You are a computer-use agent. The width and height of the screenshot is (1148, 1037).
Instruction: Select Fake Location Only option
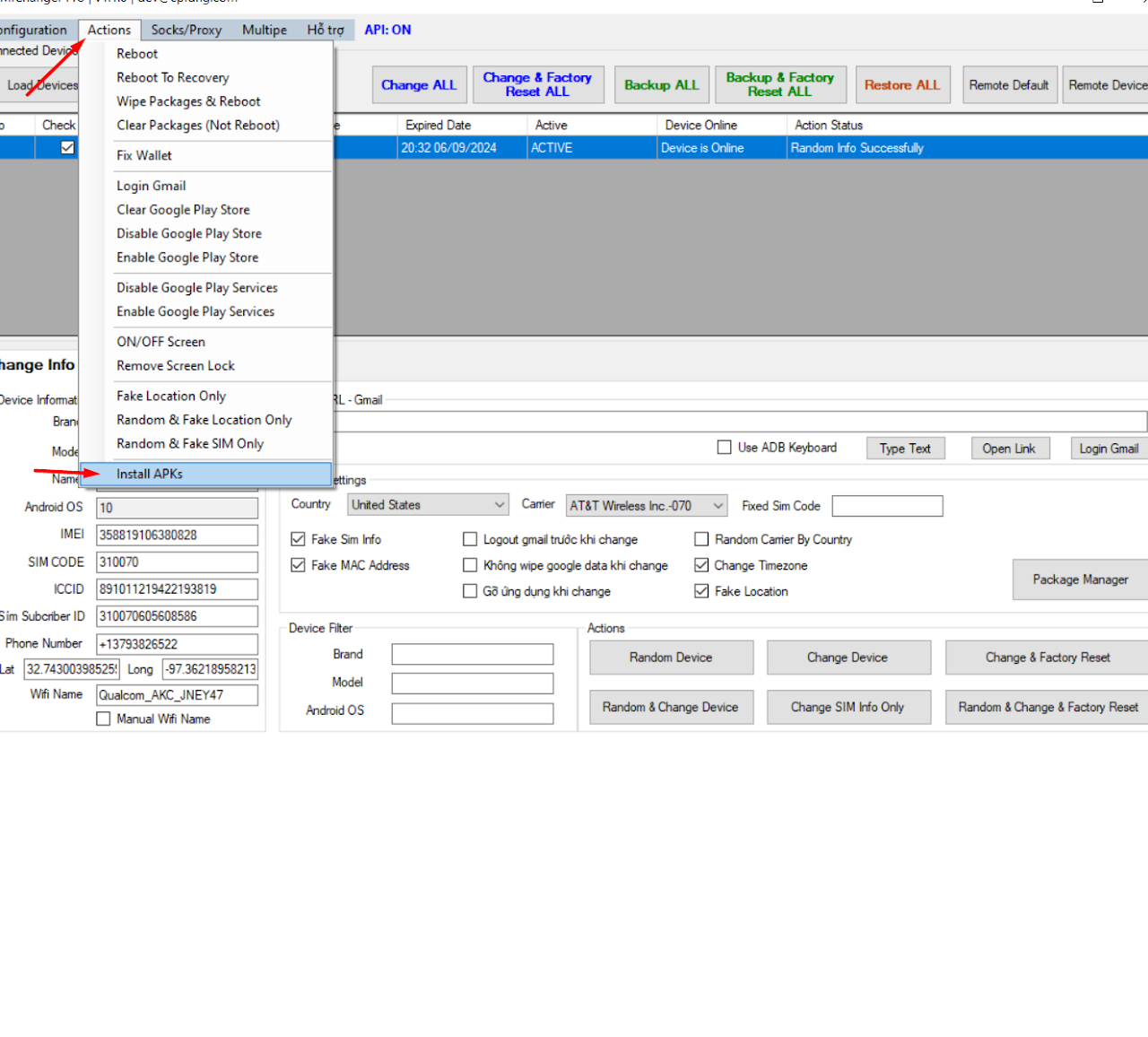pyautogui.click(x=170, y=396)
